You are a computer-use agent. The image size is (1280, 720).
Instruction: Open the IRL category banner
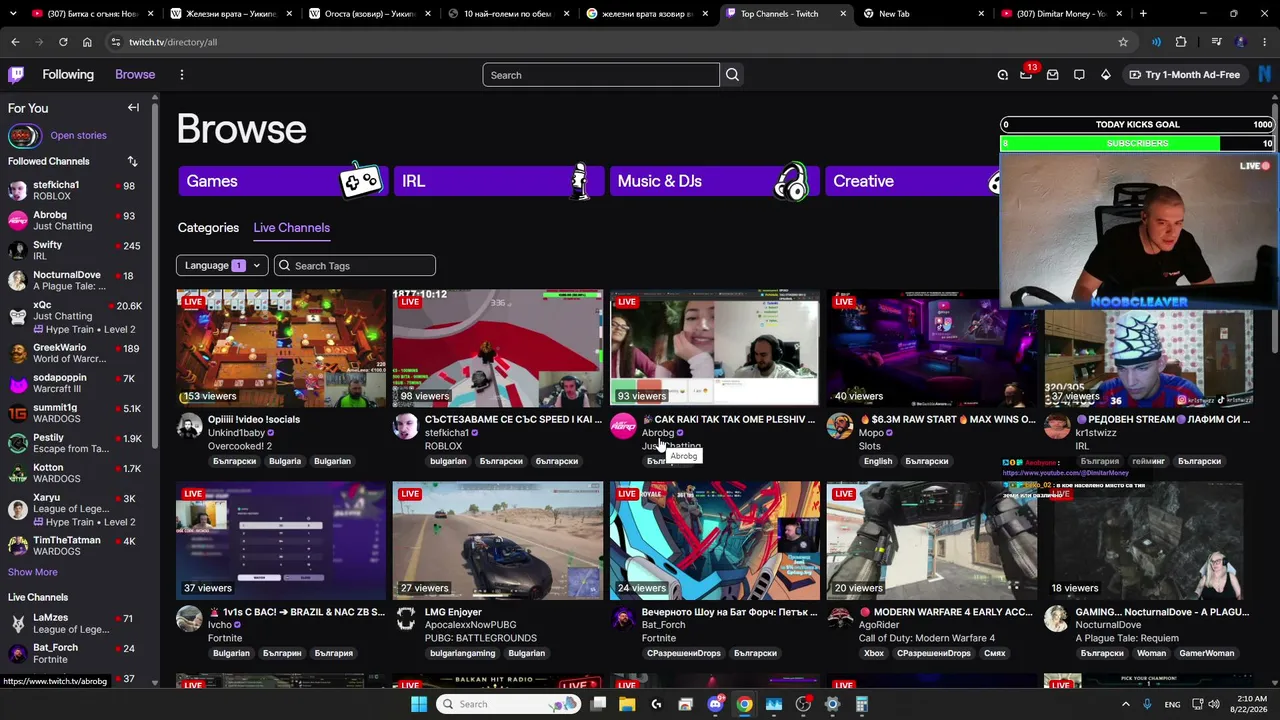click(x=499, y=181)
